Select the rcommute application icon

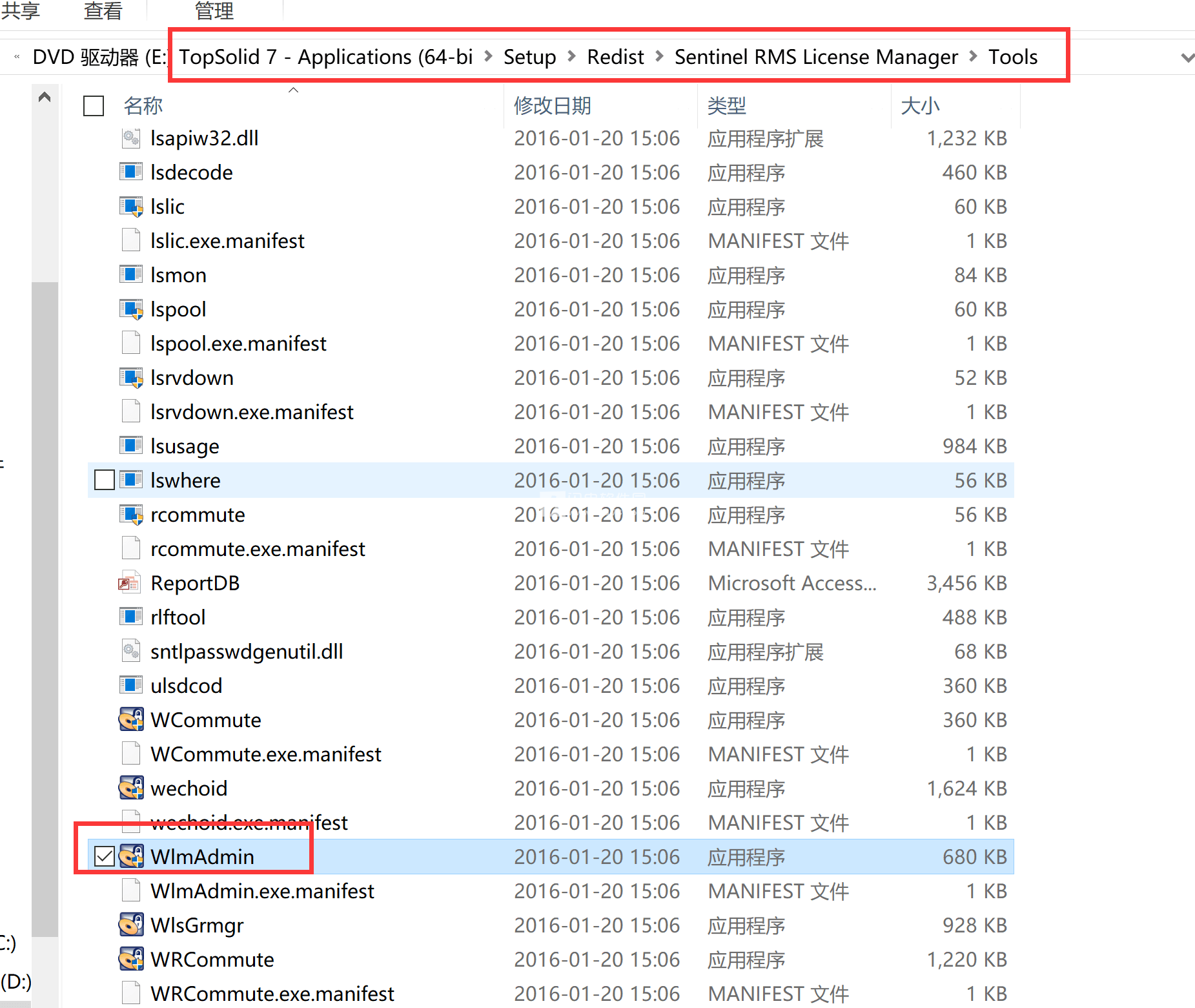[131, 514]
